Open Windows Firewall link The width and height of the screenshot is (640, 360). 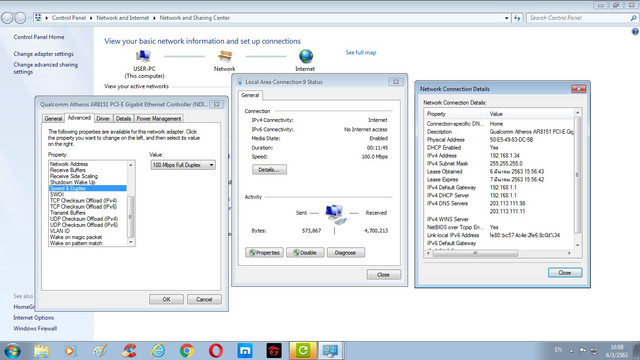(x=35, y=328)
